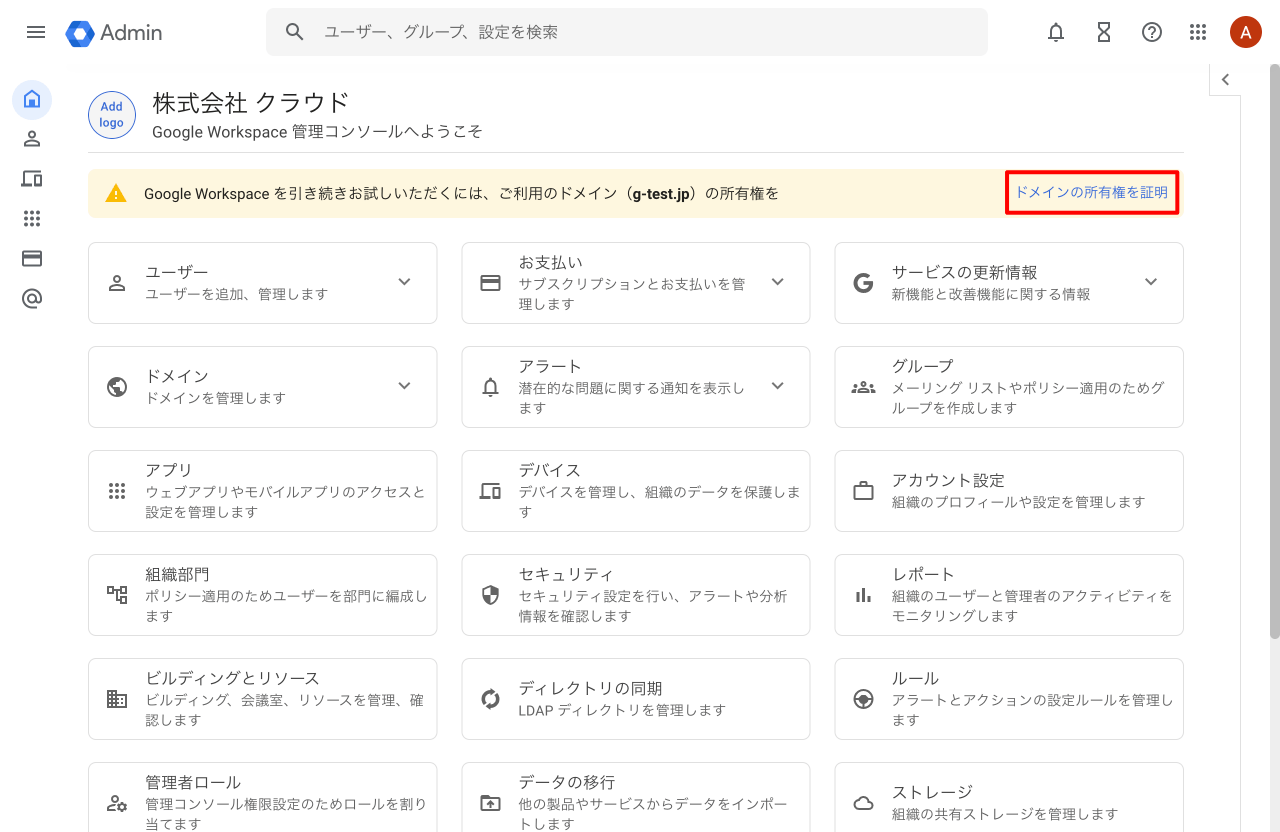Click the globe icon on ドメイン card
The height and width of the screenshot is (832, 1280).
coord(117,387)
